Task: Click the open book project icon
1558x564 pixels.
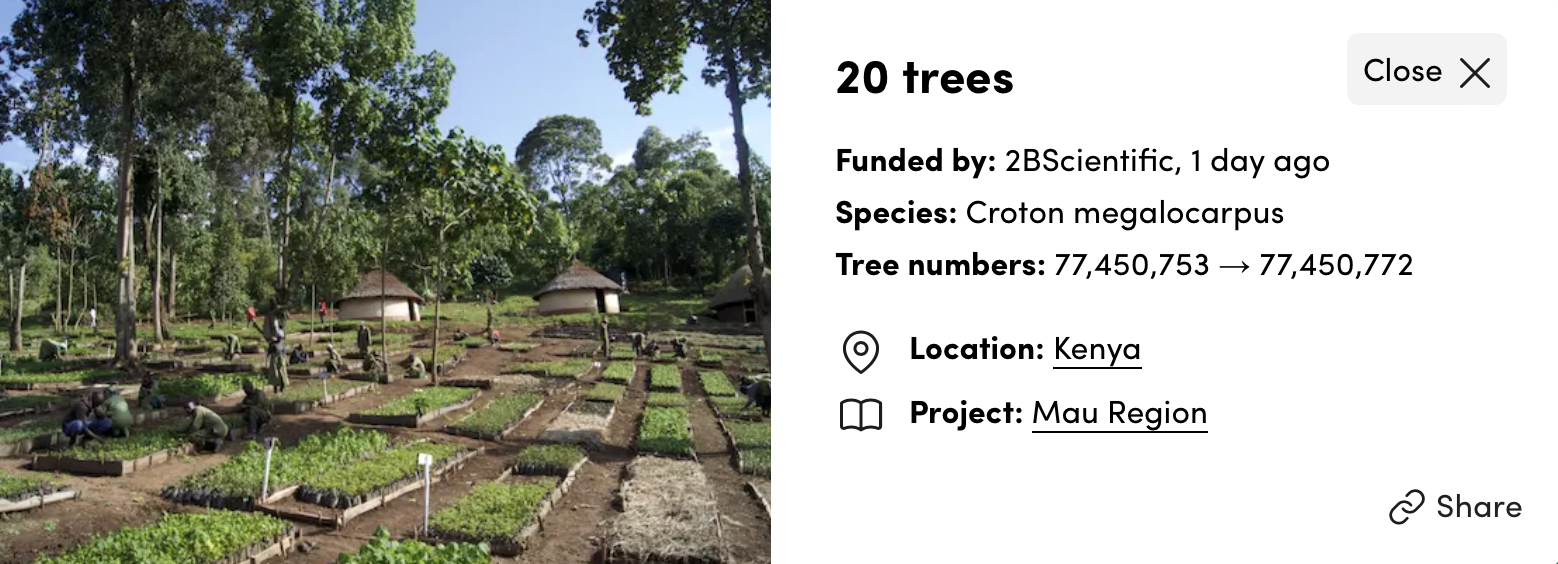Action: [x=861, y=415]
